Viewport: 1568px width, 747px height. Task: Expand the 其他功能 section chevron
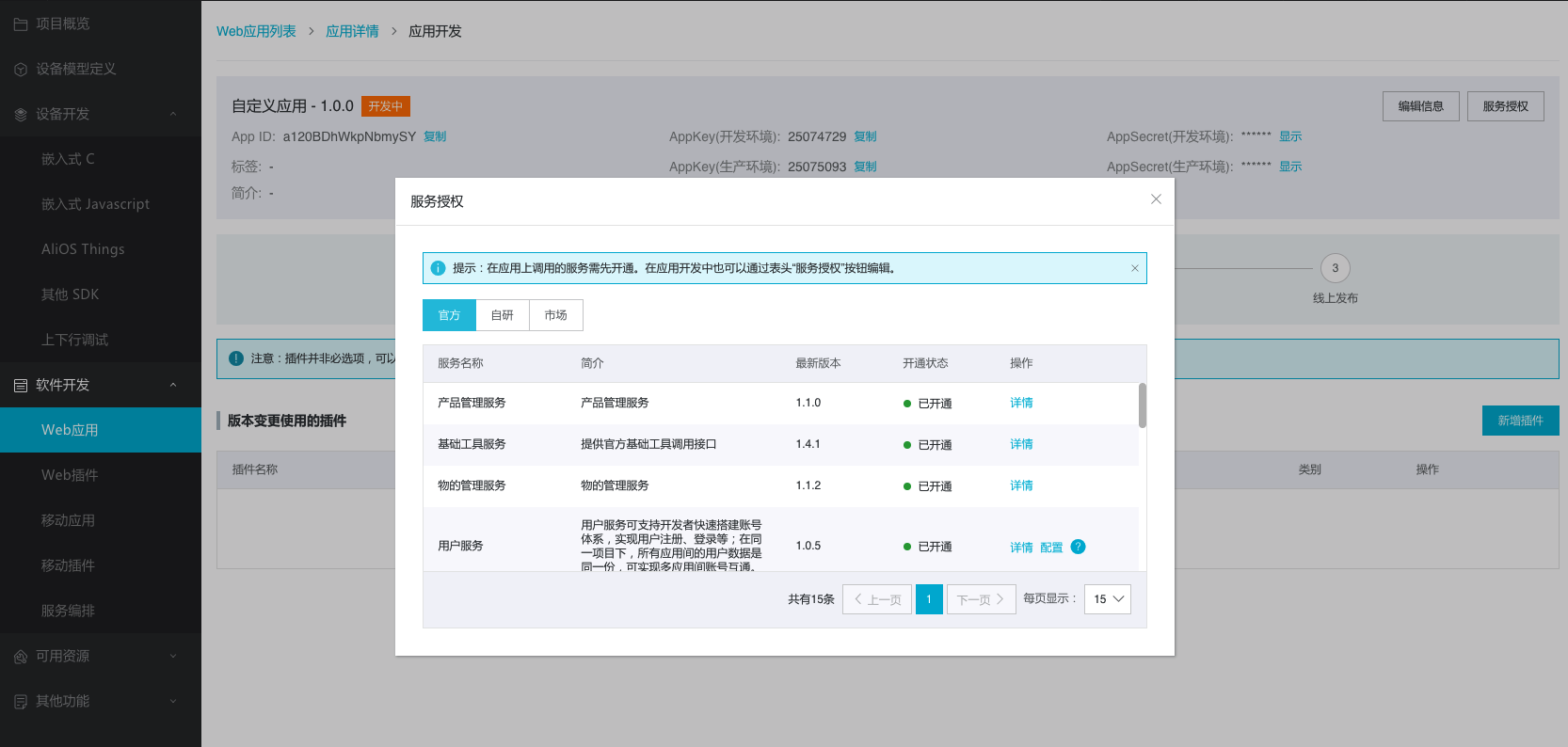(173, 701)
